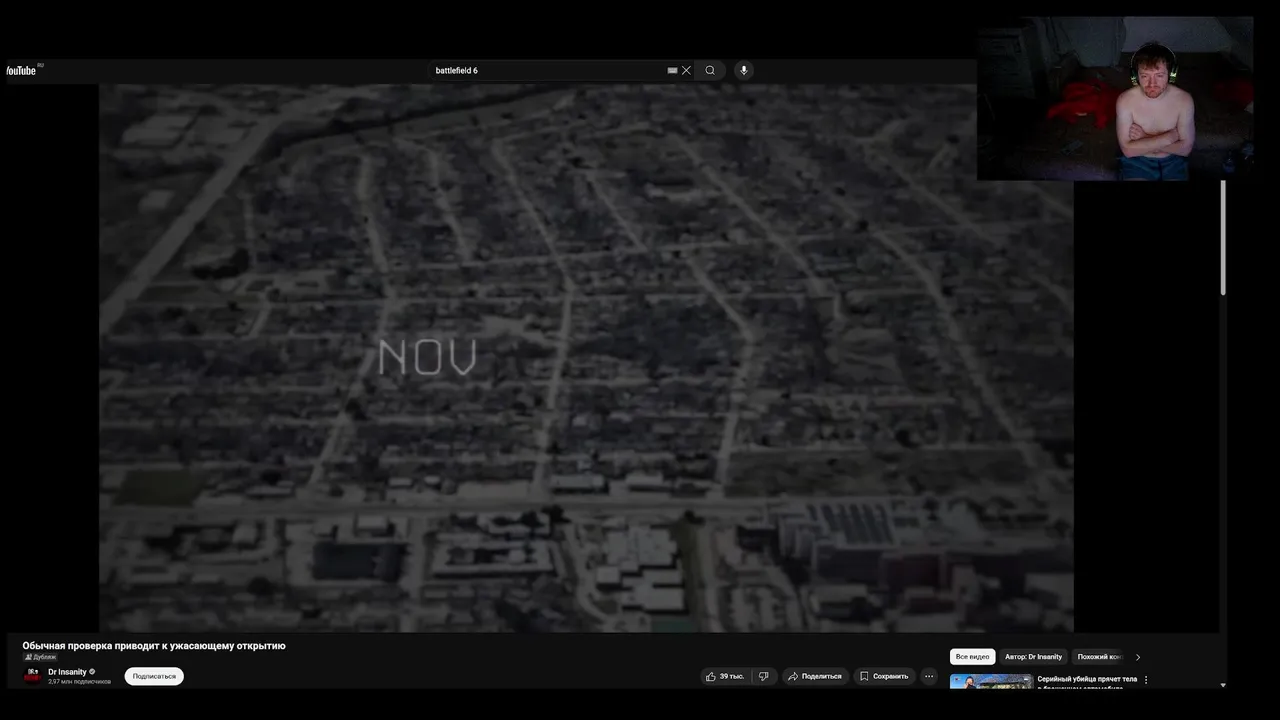Click the Поделиться share button
Screen dimensions: 1280x720
pyautogui.click(x=815, y=676)
